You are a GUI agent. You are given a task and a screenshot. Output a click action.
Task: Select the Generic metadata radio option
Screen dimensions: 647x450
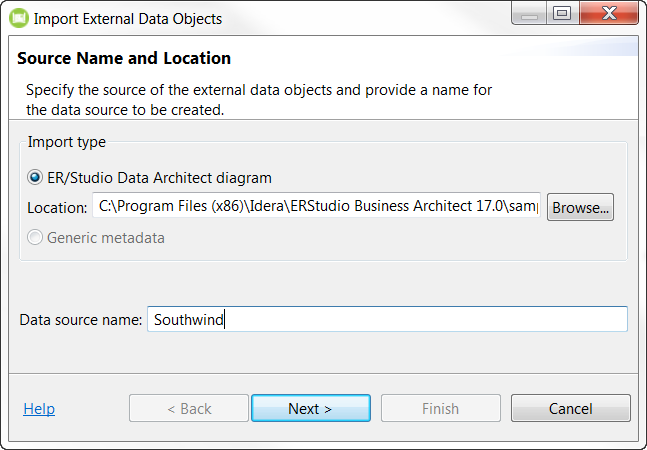[x=35, y=238]
